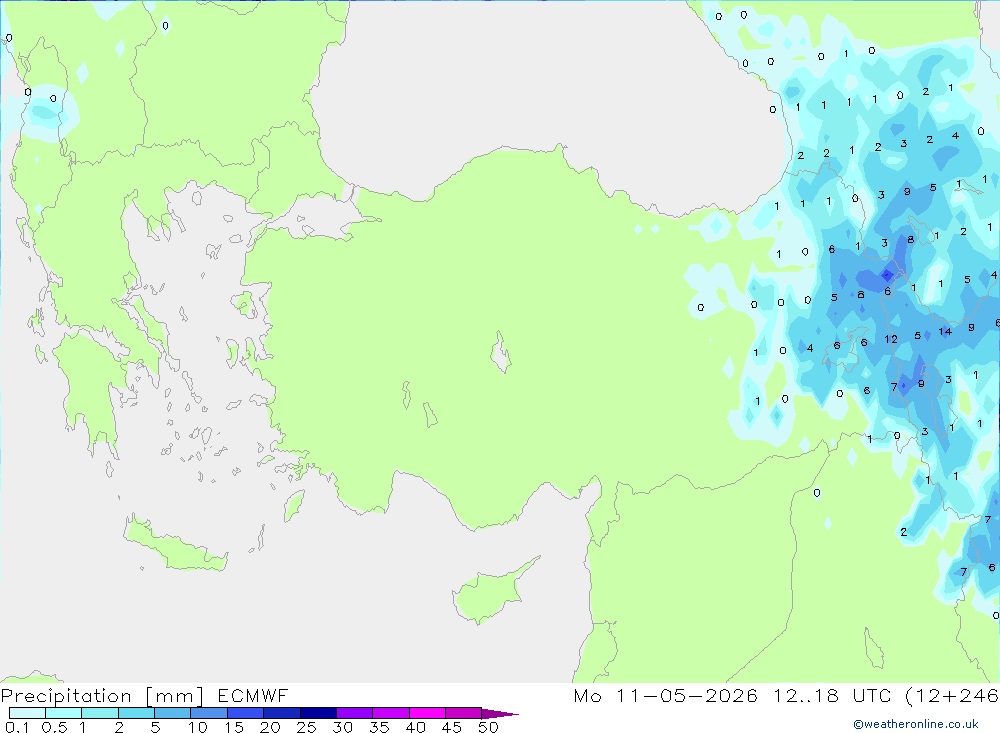Click the legend tick label '15'
Image resolution: width=1000 pixels, height=733 pixels.
point(234,727)
